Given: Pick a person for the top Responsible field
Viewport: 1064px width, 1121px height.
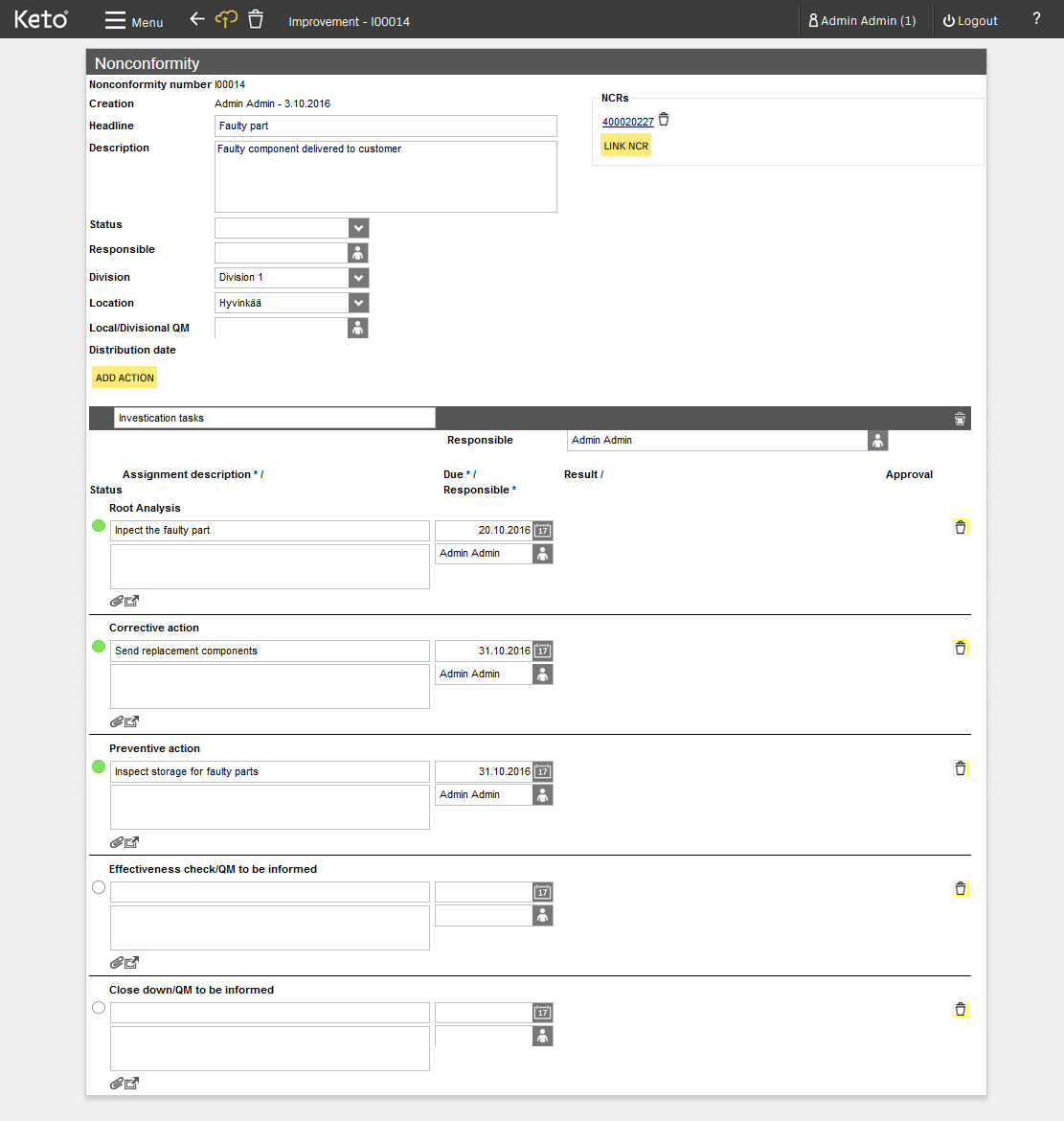Looking at the screenshot, I should tap(358, 253).
